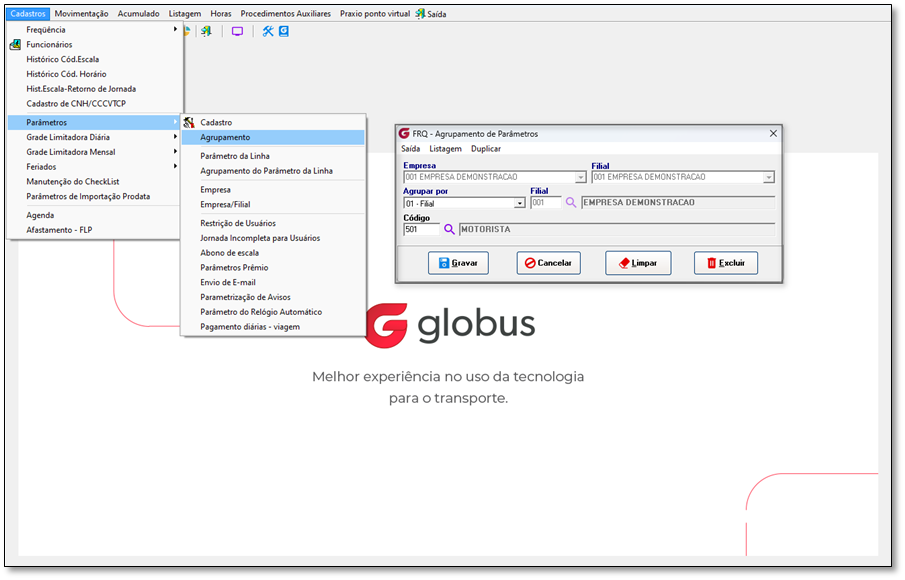This screenshot has width=905, height=580.
Task: Select Agrupamento do Parâmetro da Linha
Action: (273, 171)
